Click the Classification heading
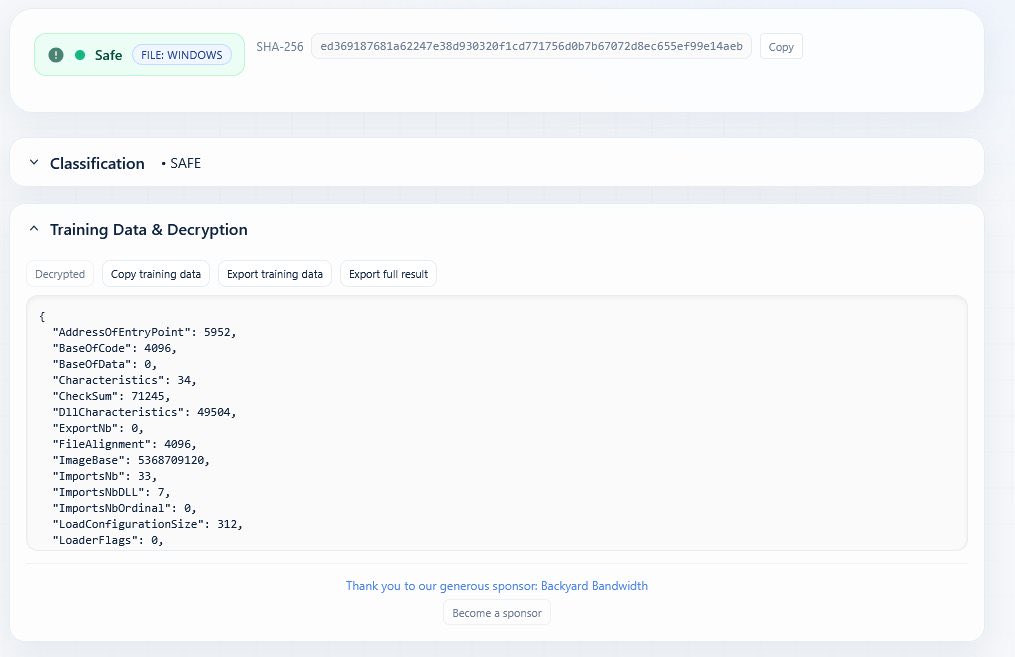1015x657 pixels. 97,163
